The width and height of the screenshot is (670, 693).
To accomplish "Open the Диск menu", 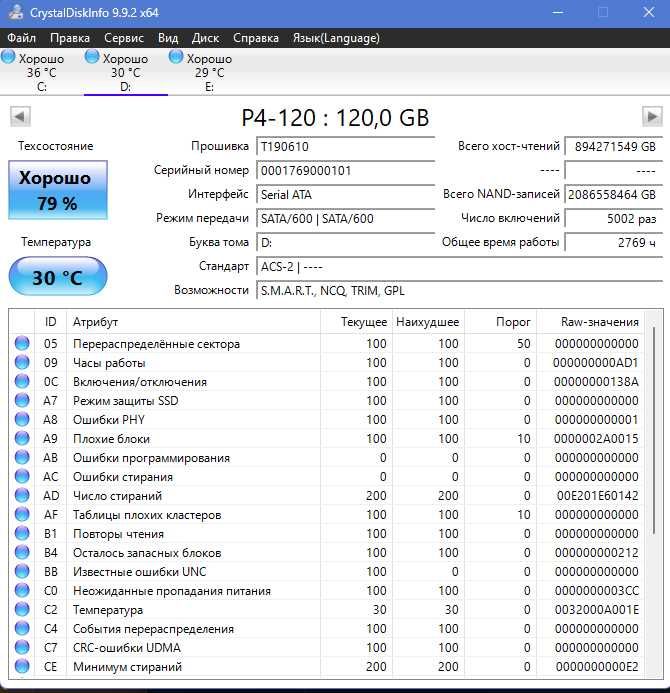I will coord(206,38).
